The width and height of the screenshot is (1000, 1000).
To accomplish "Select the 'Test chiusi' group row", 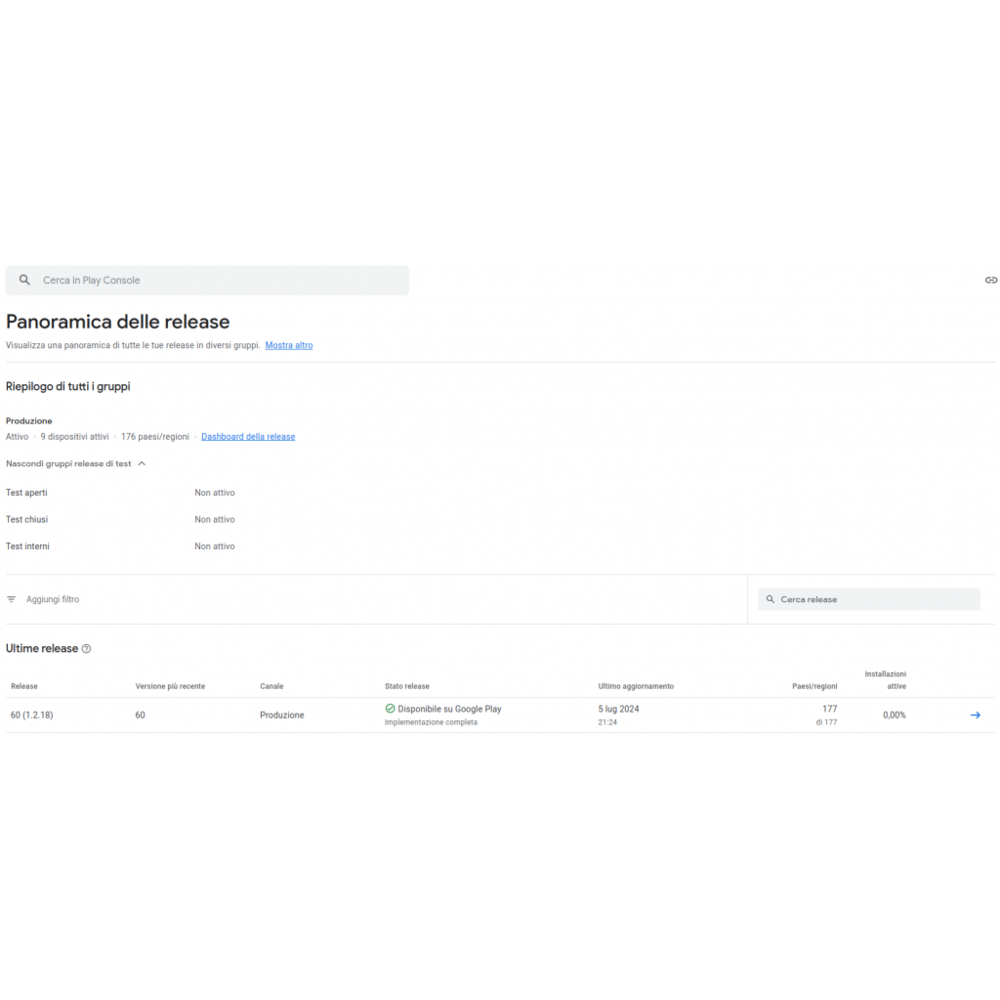I will coord(27,520).
